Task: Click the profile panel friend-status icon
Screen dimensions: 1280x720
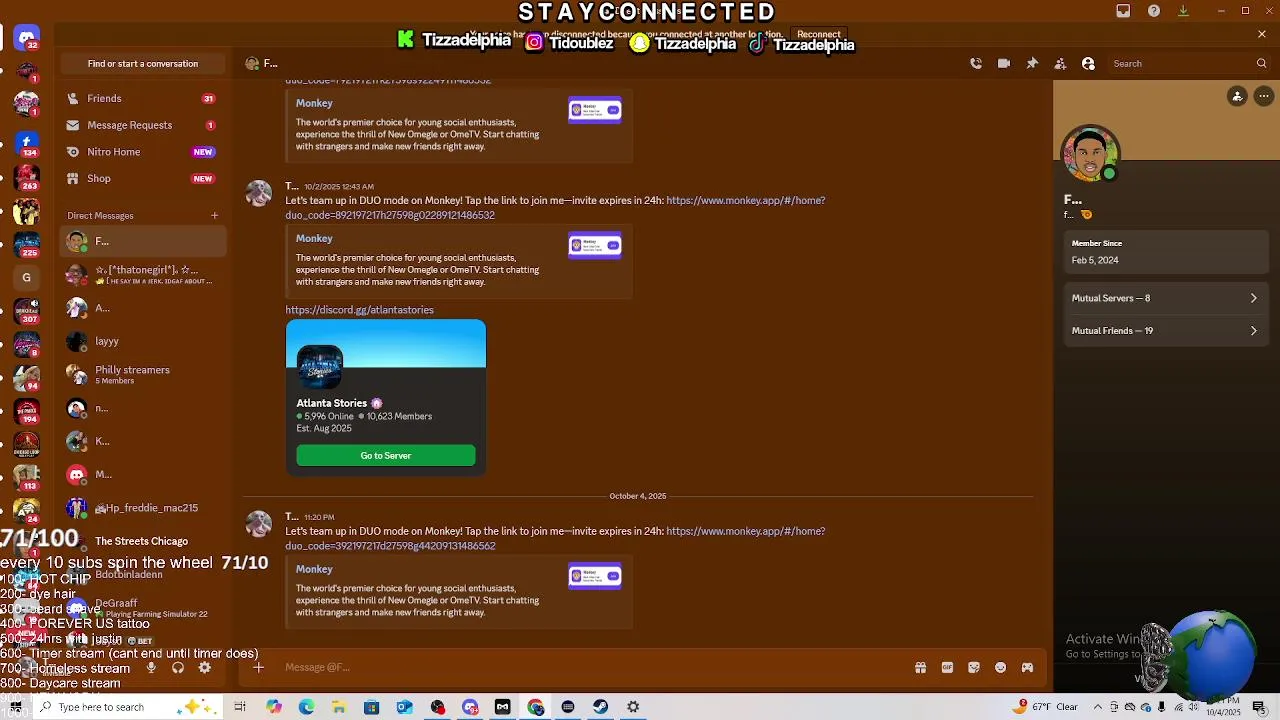Action: (1237, 96)
